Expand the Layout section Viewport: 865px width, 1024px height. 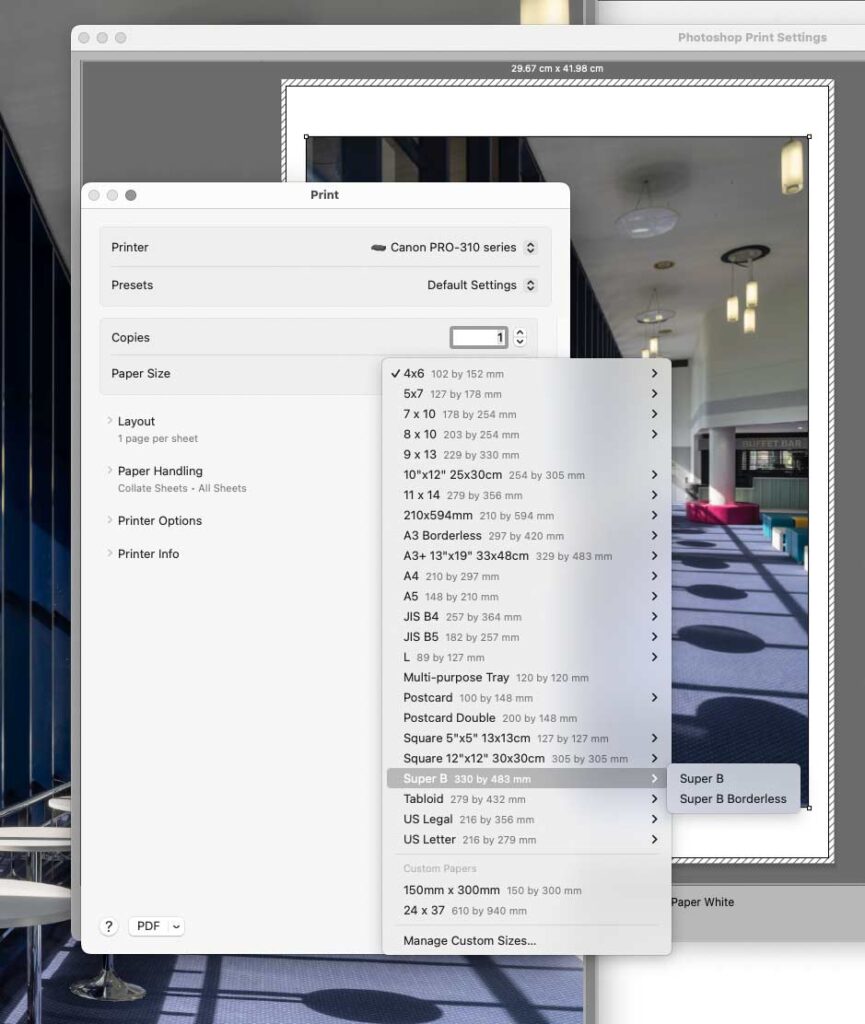coord(136,421)
